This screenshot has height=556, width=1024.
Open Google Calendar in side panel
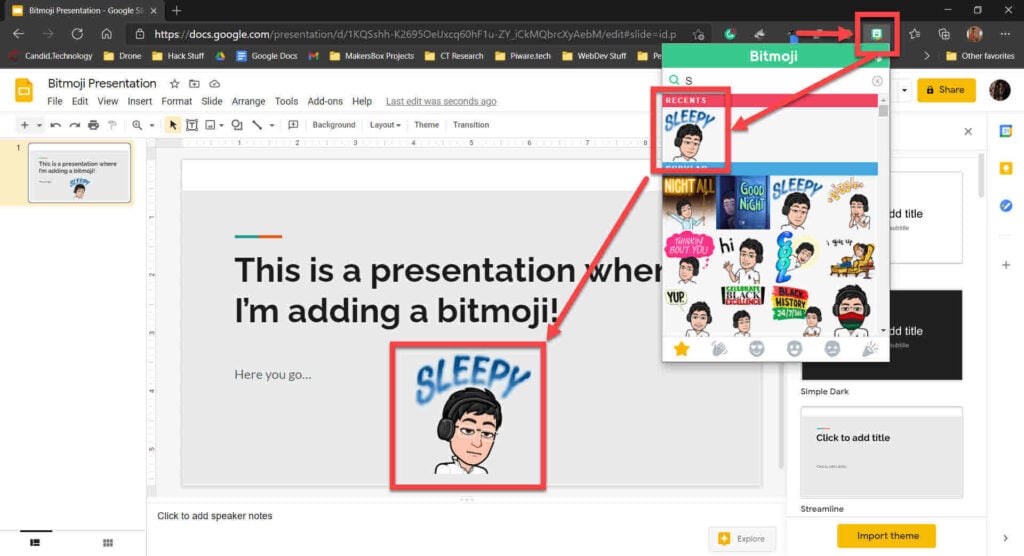click(x=1006, y=131)
